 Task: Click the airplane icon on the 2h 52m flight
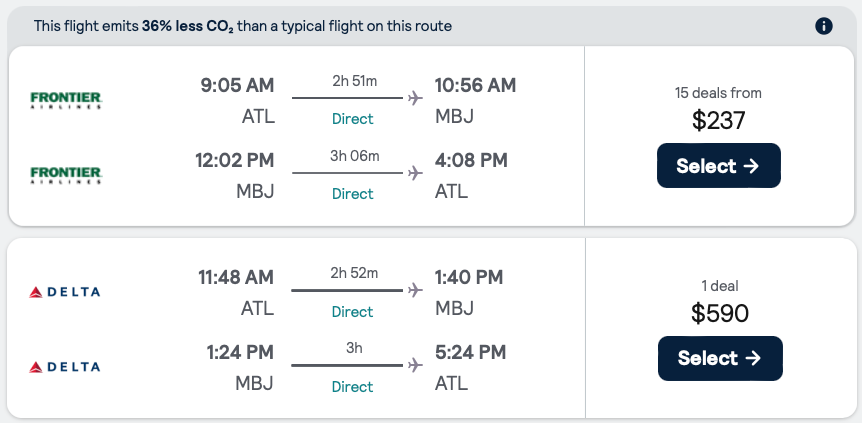click(415, 291)
